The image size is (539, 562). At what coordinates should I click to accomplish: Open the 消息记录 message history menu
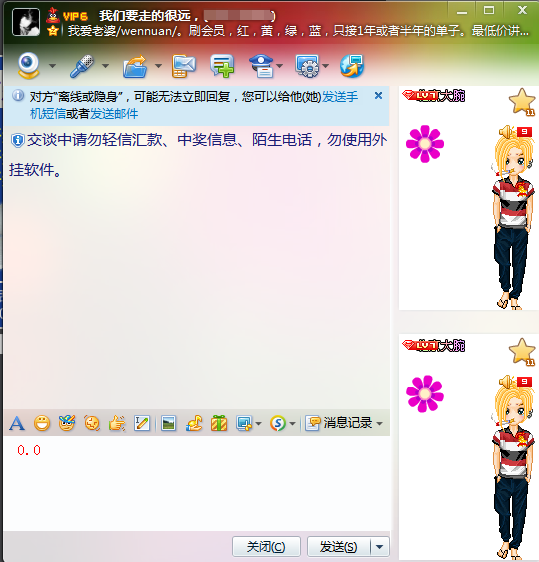coord(344,423)
